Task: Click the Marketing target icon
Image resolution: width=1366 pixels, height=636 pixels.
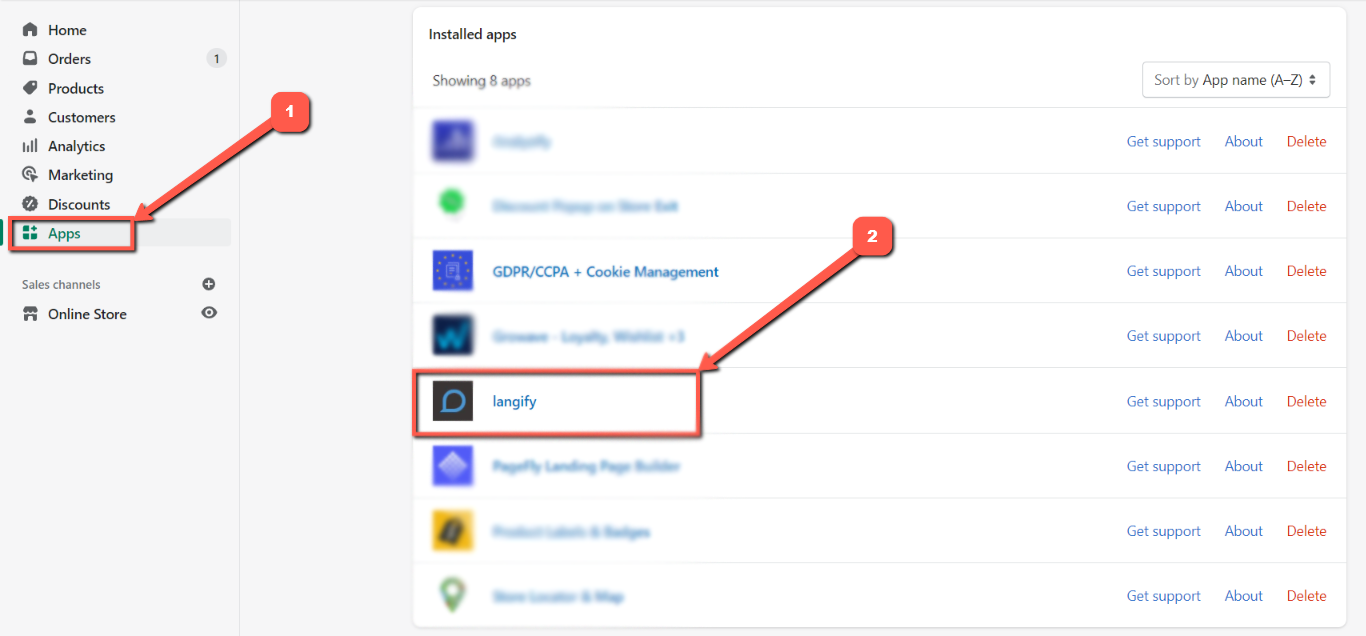Action: point(30,175)
